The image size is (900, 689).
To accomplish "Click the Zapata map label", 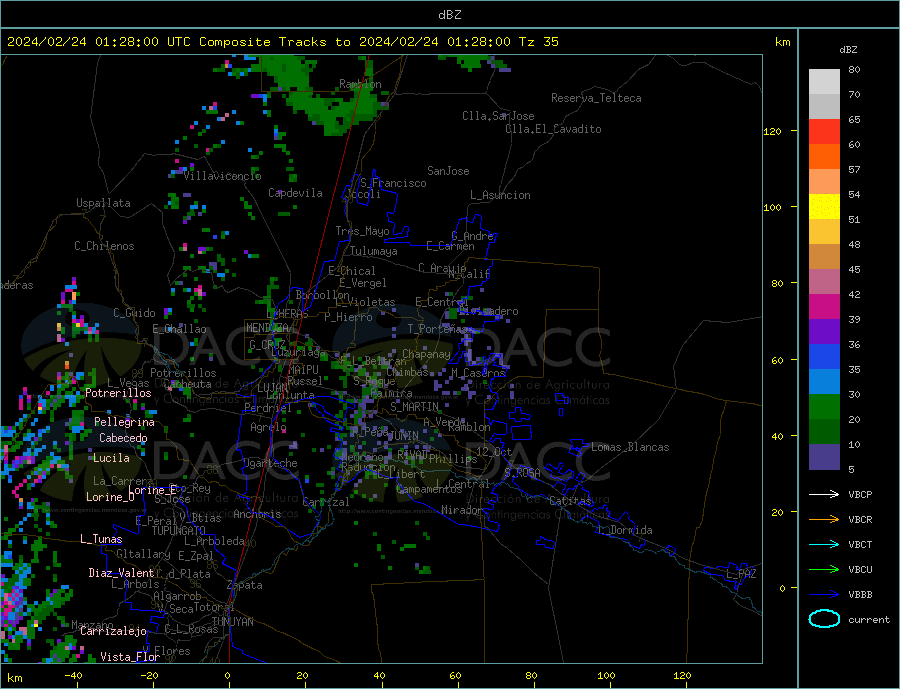I will (x=245, y=585).
